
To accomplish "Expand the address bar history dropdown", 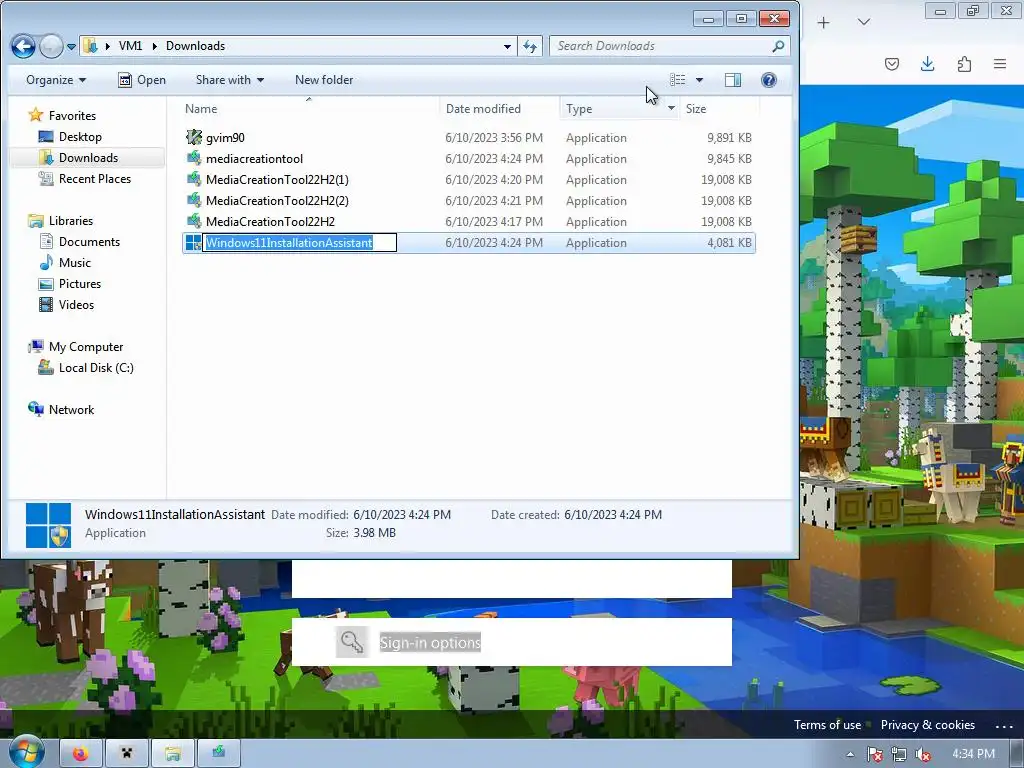I will pyautogui.click(x=507, y=46).
